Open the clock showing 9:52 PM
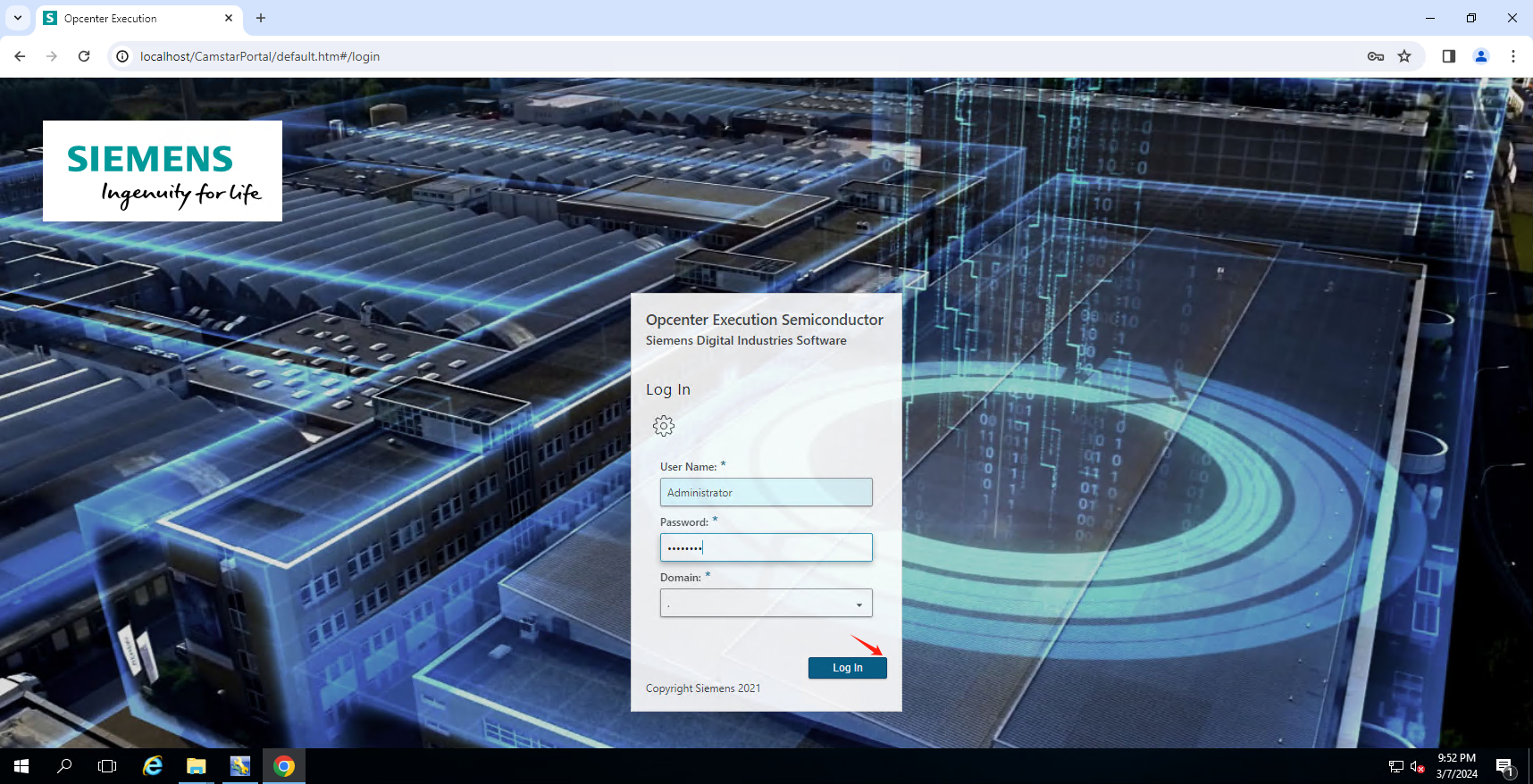The height and width of the screenshot is (784, 1533). pyautogui.click(x=1457, y=766)
